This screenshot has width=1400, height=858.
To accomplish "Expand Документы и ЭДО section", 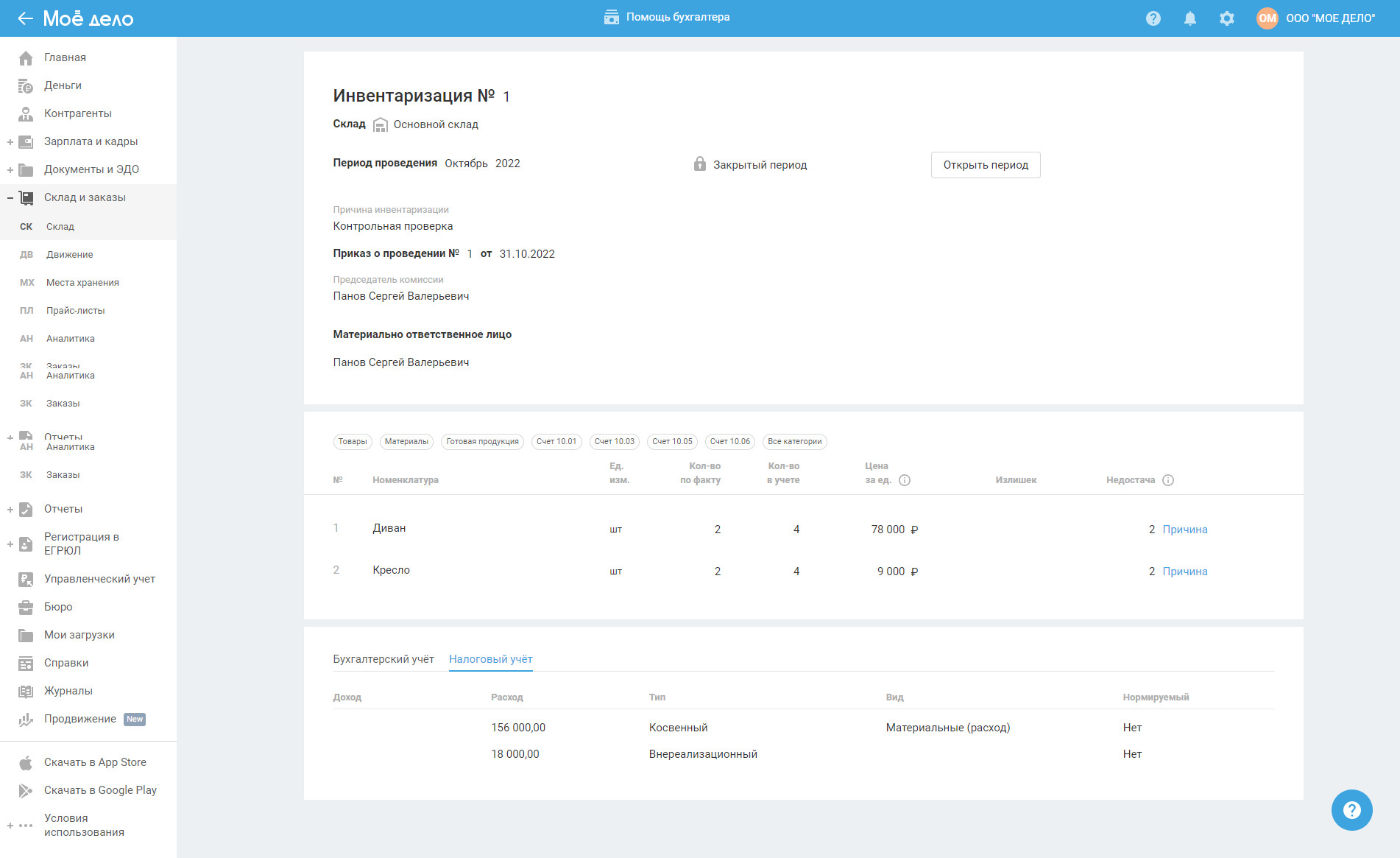I will click(x=10, y=170).
